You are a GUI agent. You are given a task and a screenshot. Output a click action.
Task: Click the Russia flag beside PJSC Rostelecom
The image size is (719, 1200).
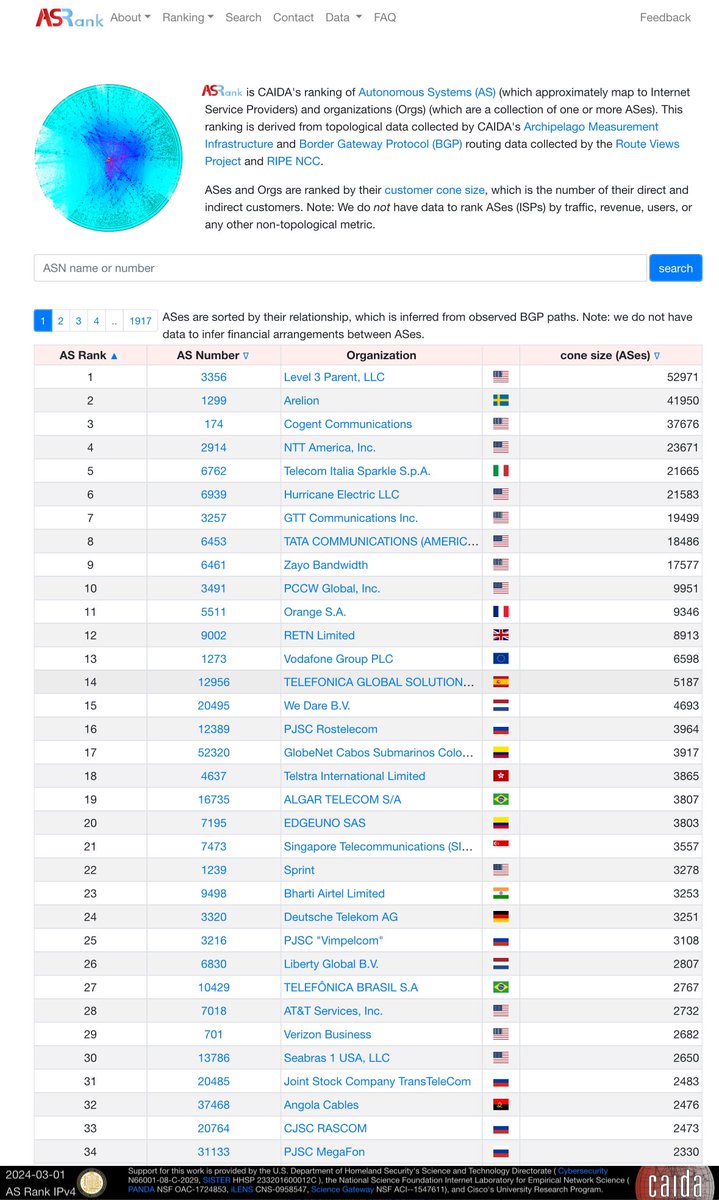point(501,729)
